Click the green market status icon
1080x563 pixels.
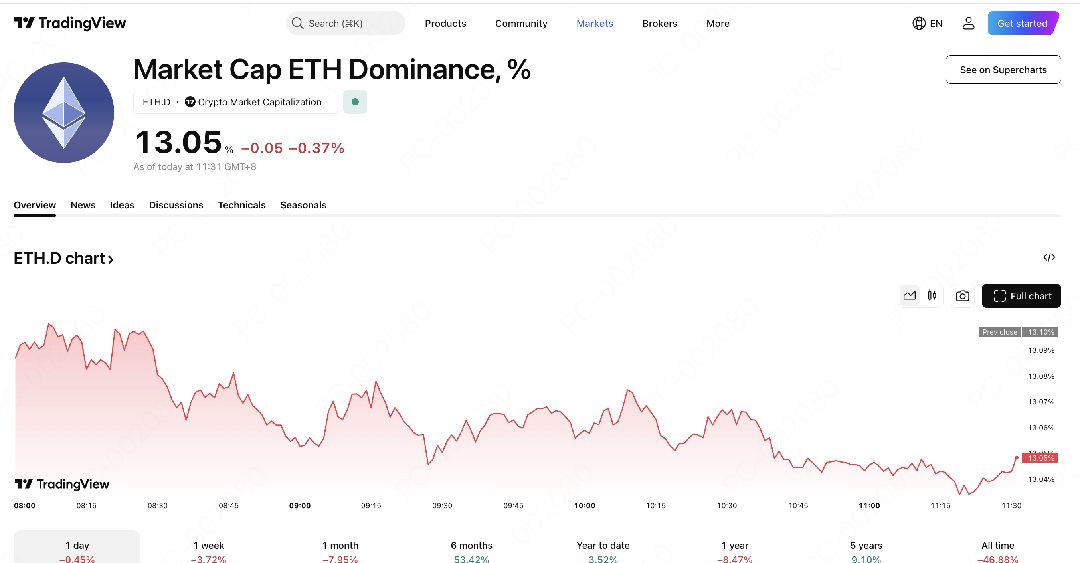coord(355,102)
